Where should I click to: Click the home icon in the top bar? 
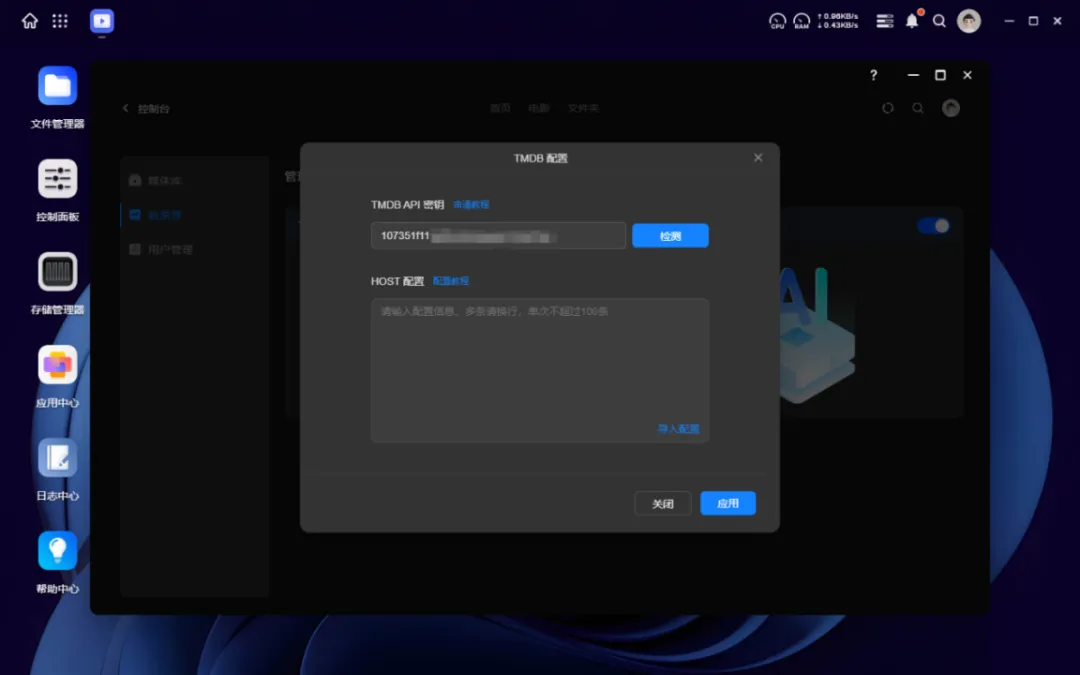click(x=30, y=21)
